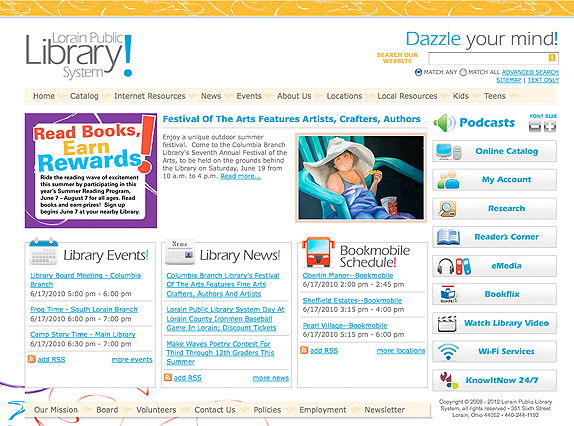Screen dimensions: 574x426
Task: Open the Teens menu item
Action: [x=495, y=96]
